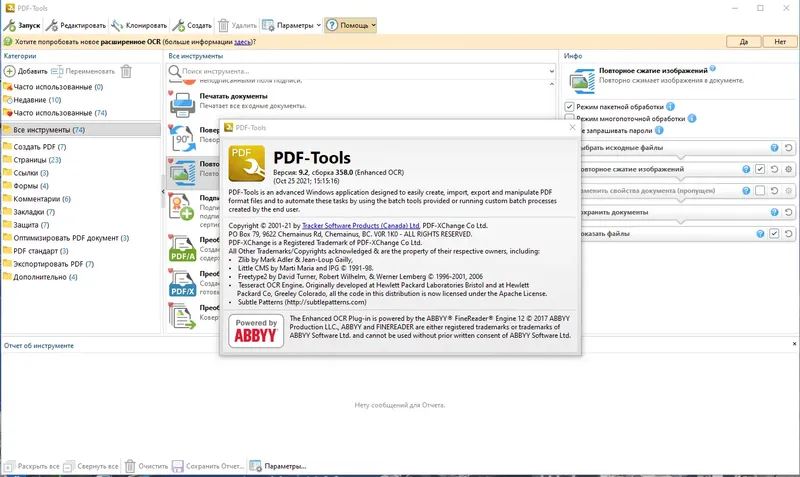Screen dimensions: 800x477
Task: Click info icon beside запрашивать пароли
Action: [659, 131]
